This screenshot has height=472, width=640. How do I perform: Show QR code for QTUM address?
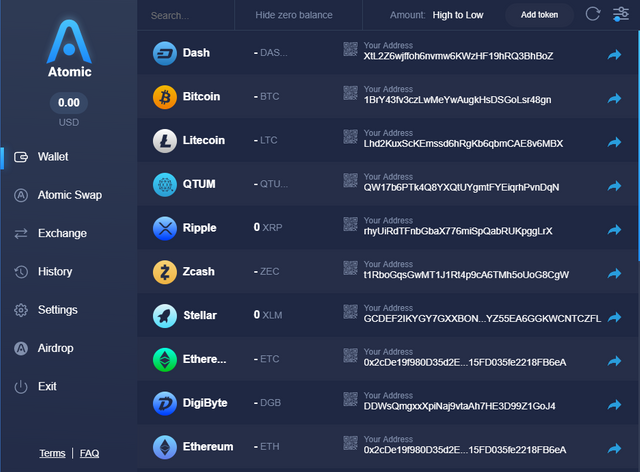pyautogui.click(x=351, y=180)
